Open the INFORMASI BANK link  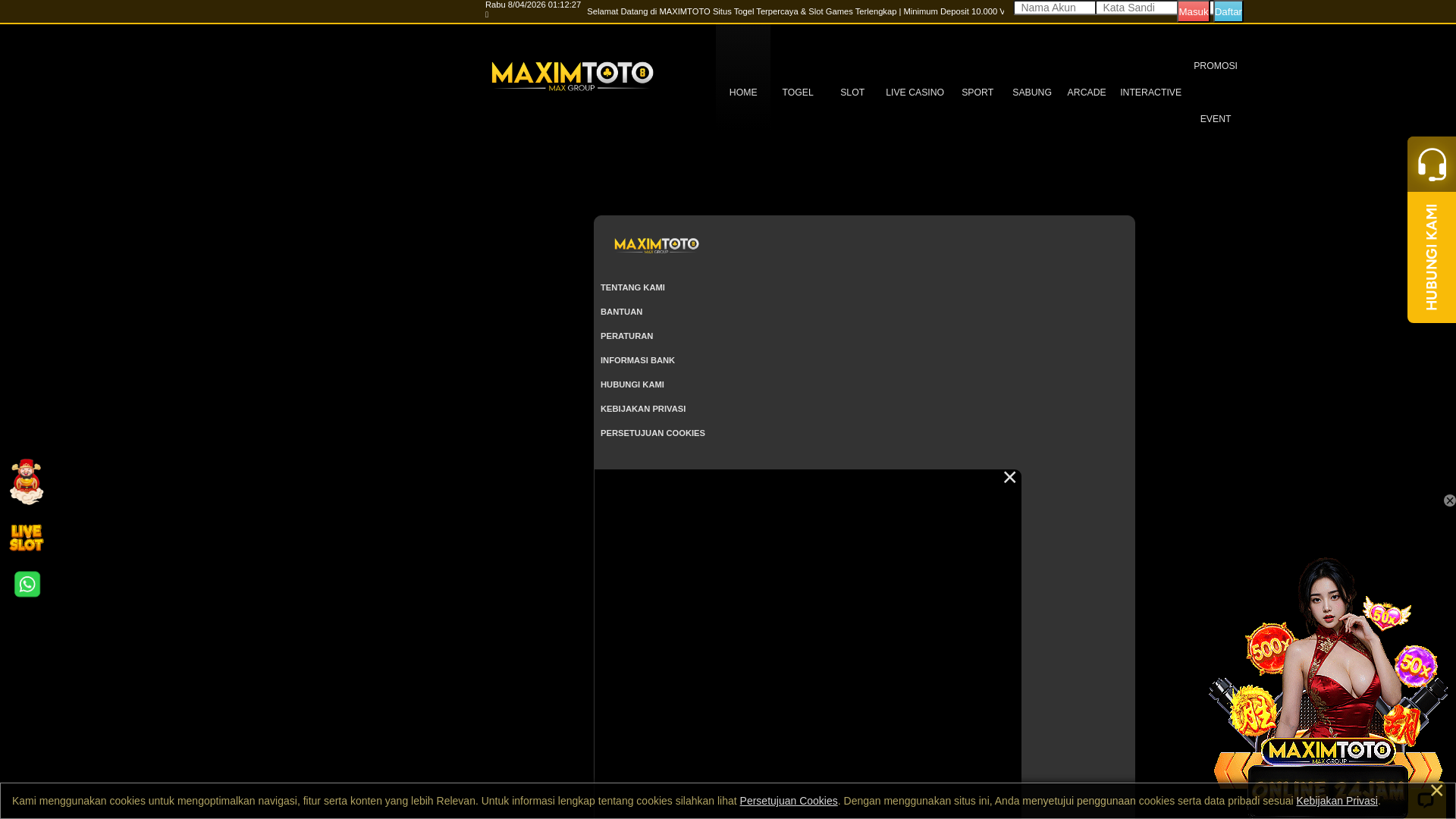point(638,360)
